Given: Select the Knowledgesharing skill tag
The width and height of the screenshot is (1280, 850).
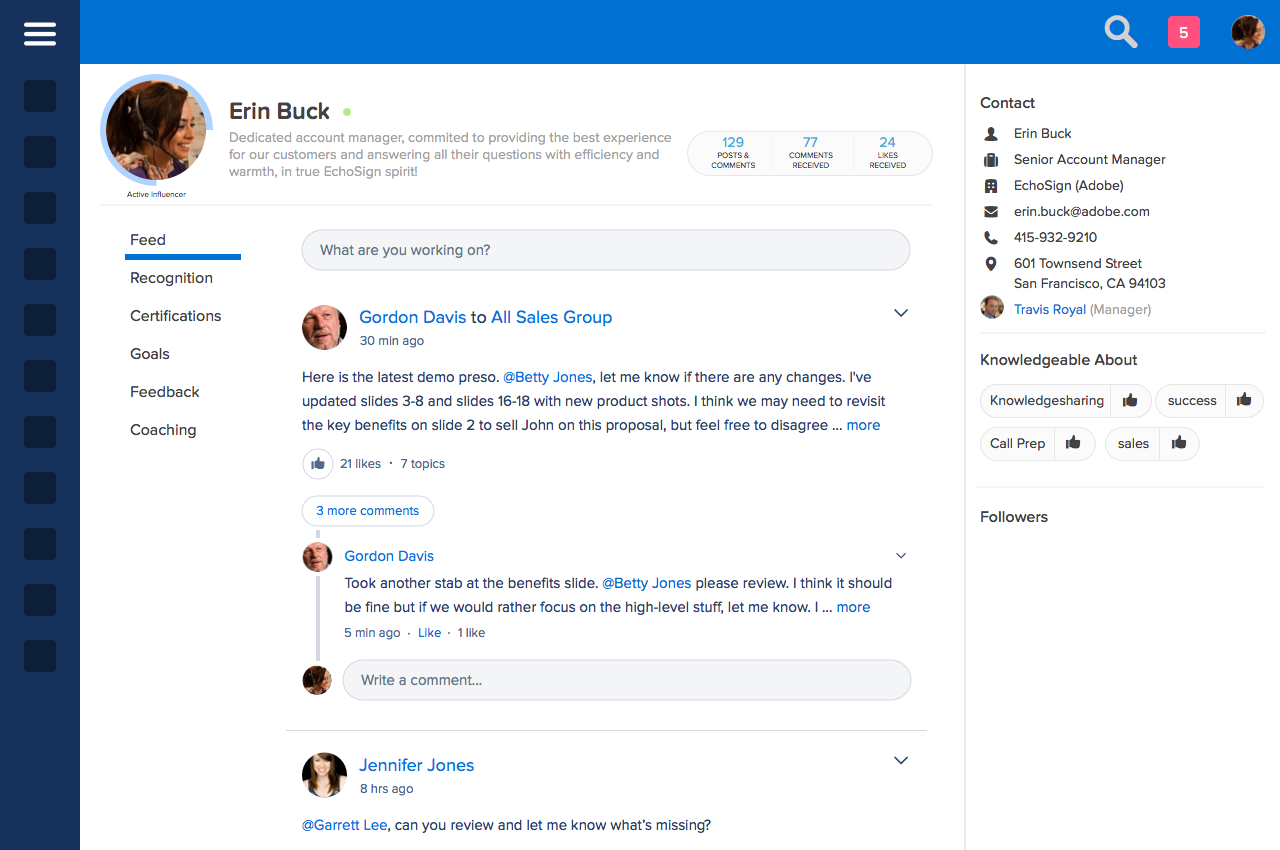Looking at the screenshot, I should (1047, 400).
